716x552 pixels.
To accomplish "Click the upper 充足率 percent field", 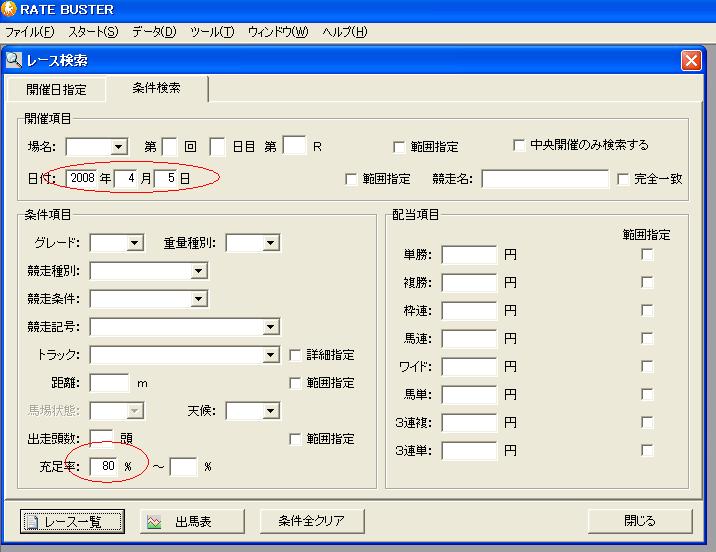I will pyautogui.click(x=183, y=467).
